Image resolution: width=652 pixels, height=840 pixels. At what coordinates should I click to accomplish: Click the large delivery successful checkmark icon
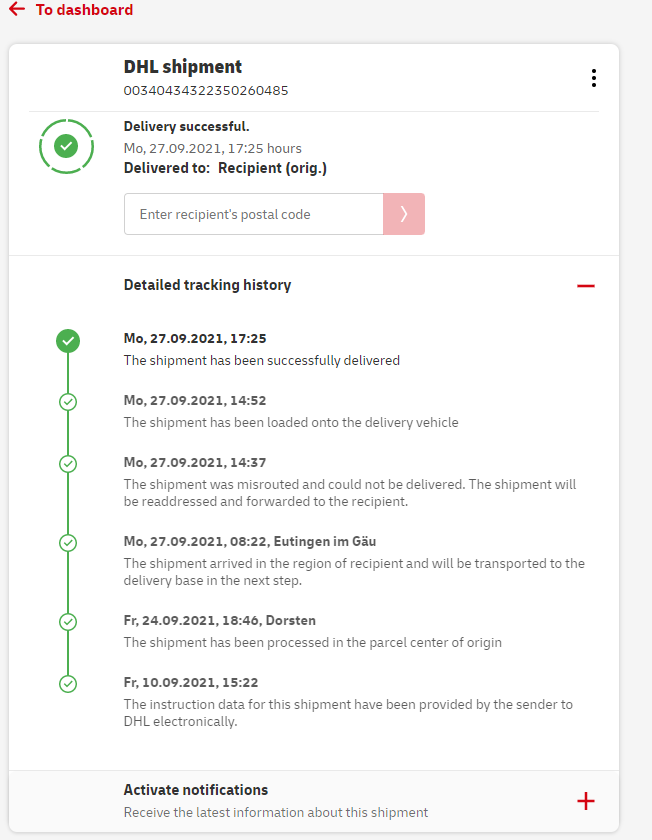pyautogui.click(x=66, y=146)
